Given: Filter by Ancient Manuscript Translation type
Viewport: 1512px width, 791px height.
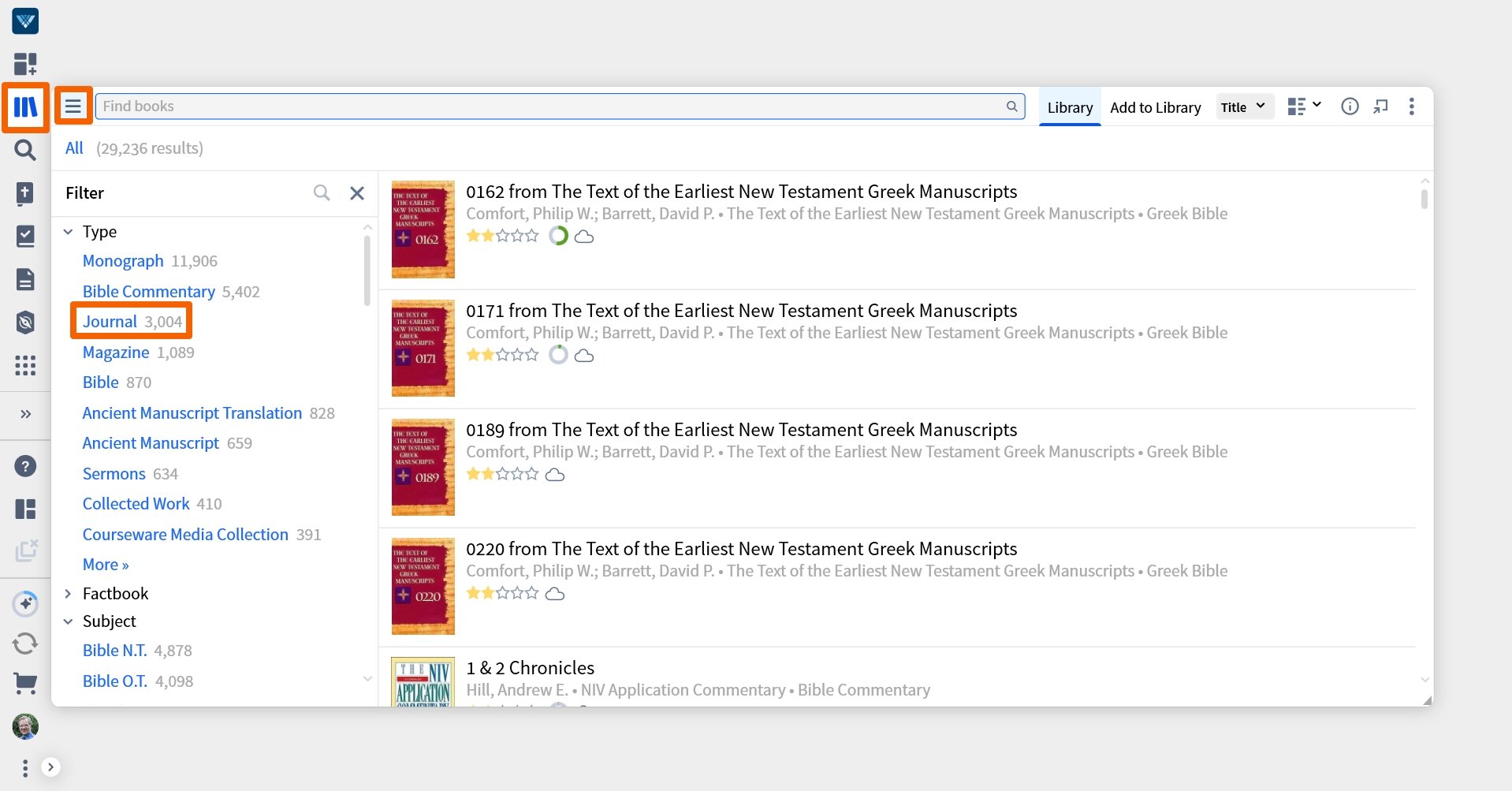Looking at the screenshot, I should [x=192, y=413].
